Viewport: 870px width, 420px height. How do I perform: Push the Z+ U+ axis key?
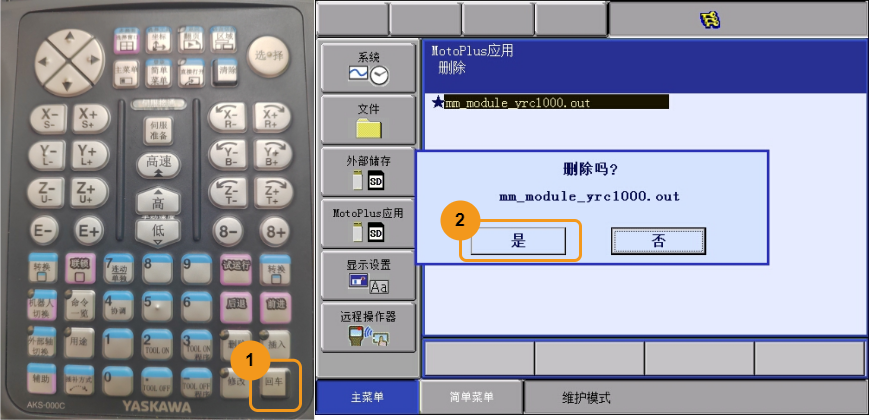[89, 193]
